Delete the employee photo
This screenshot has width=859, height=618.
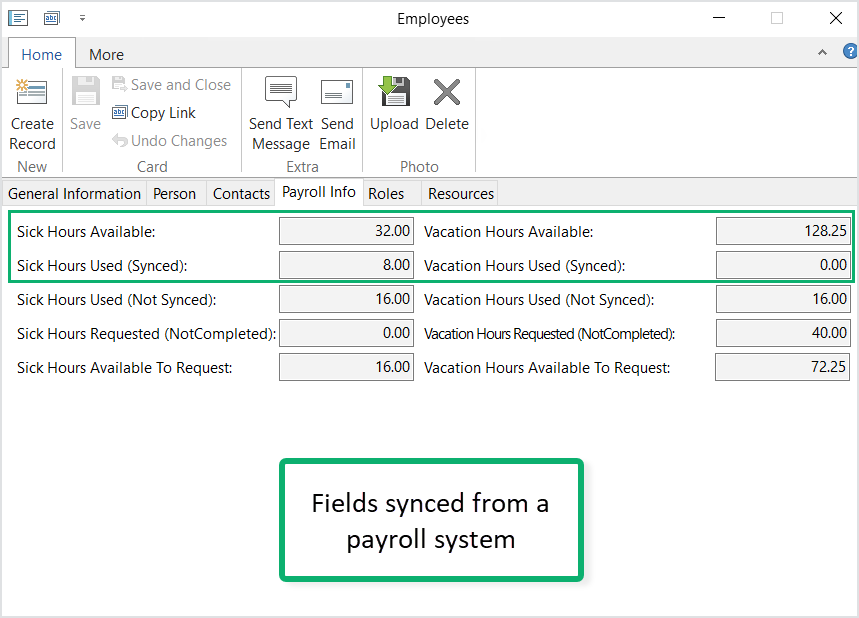(x=447, y=105)
